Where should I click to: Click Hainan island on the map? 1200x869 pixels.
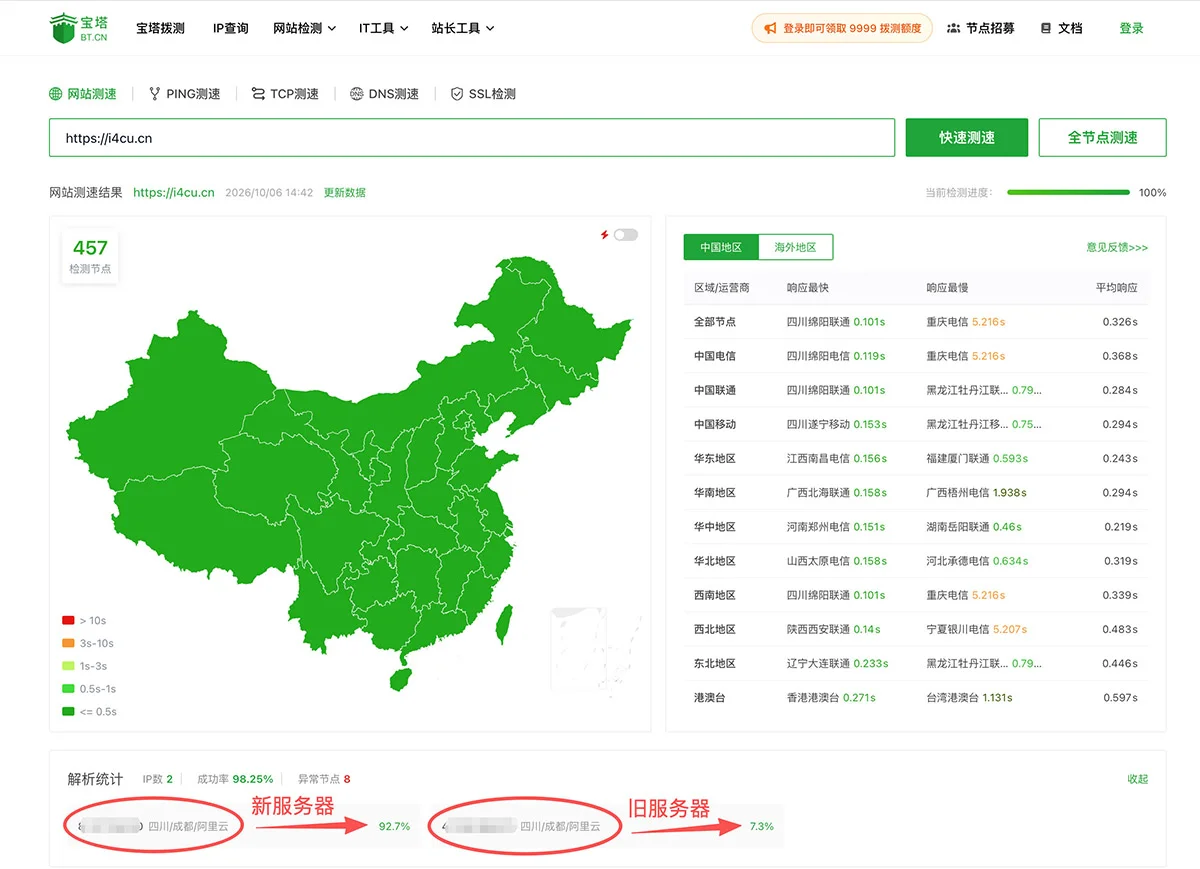coord(400,679)
